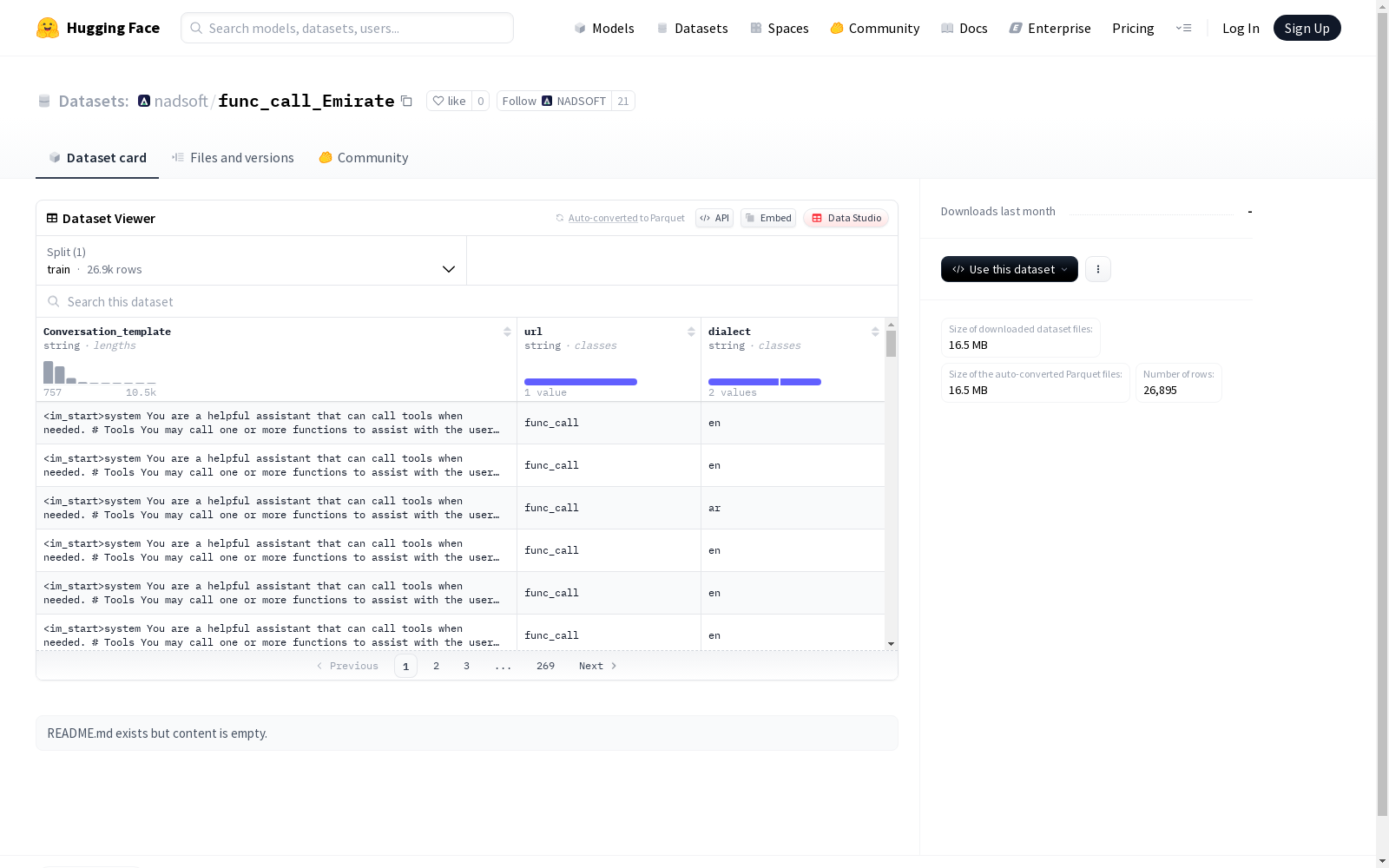This screenshot has height=868, width=1389.
Task: Click the dialect classes distribution bar
Action: pos(765,382)
